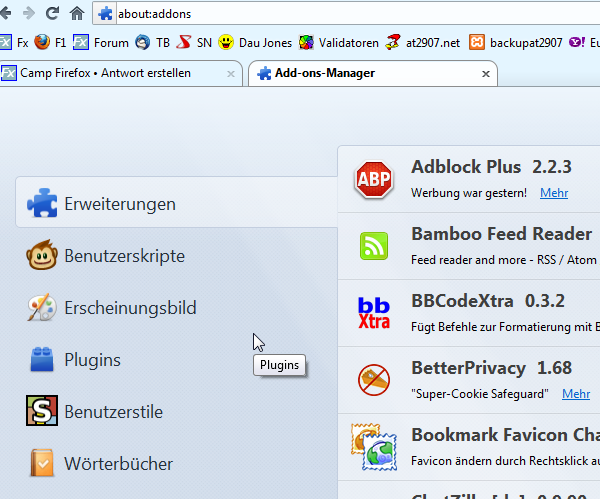Viewport: 600px width, 499px height.
Task: Close the Camp Firefox tab
Action: [231, 74]
